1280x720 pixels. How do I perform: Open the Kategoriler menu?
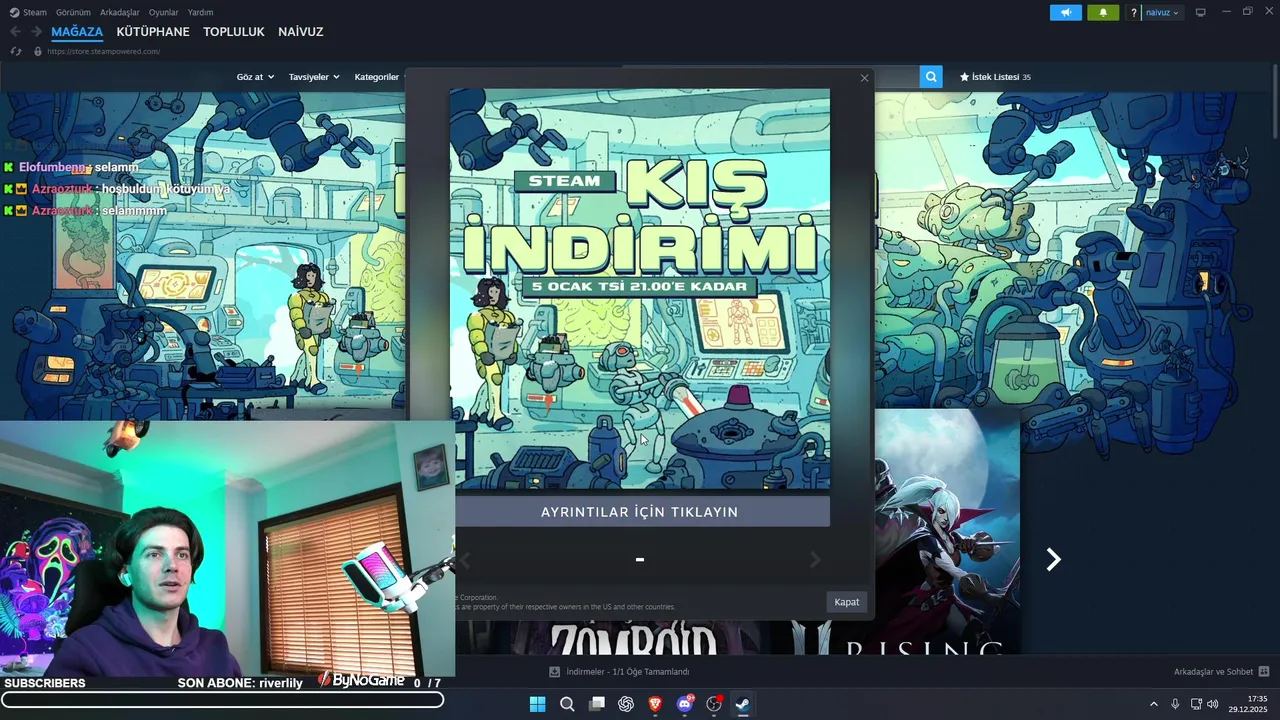click(377, 77)
